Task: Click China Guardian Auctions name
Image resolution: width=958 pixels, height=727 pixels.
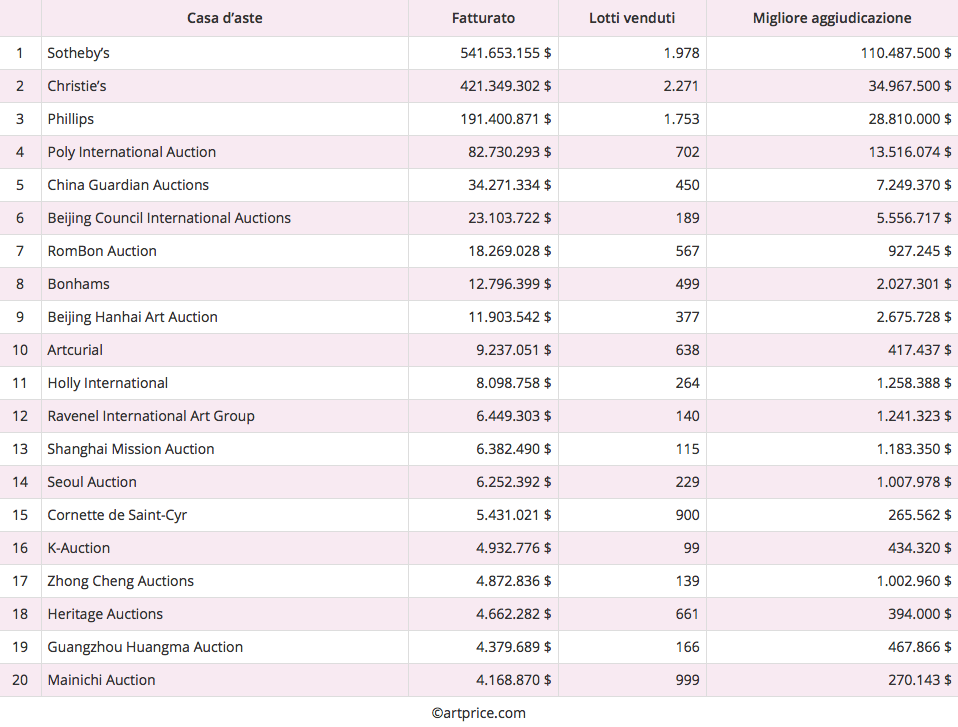Action: coord(128,185)
